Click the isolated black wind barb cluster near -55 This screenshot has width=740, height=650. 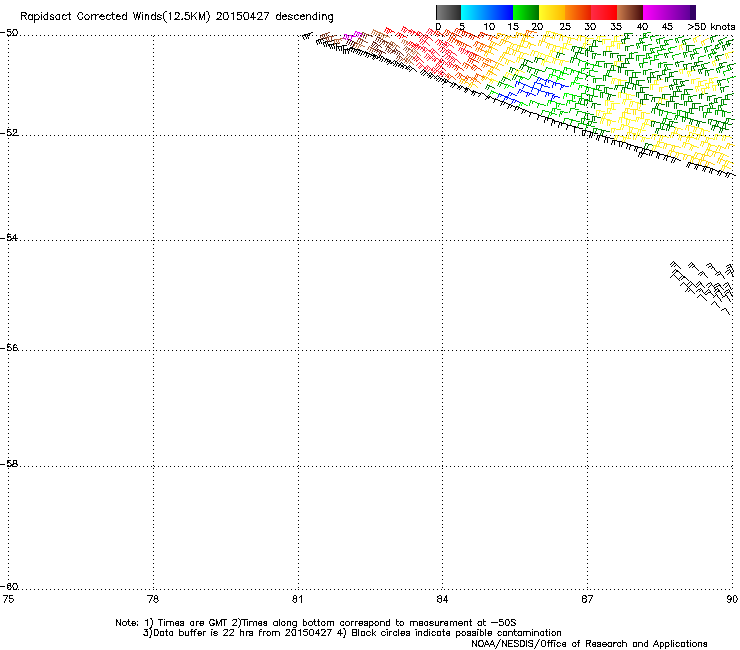[702, 287]
